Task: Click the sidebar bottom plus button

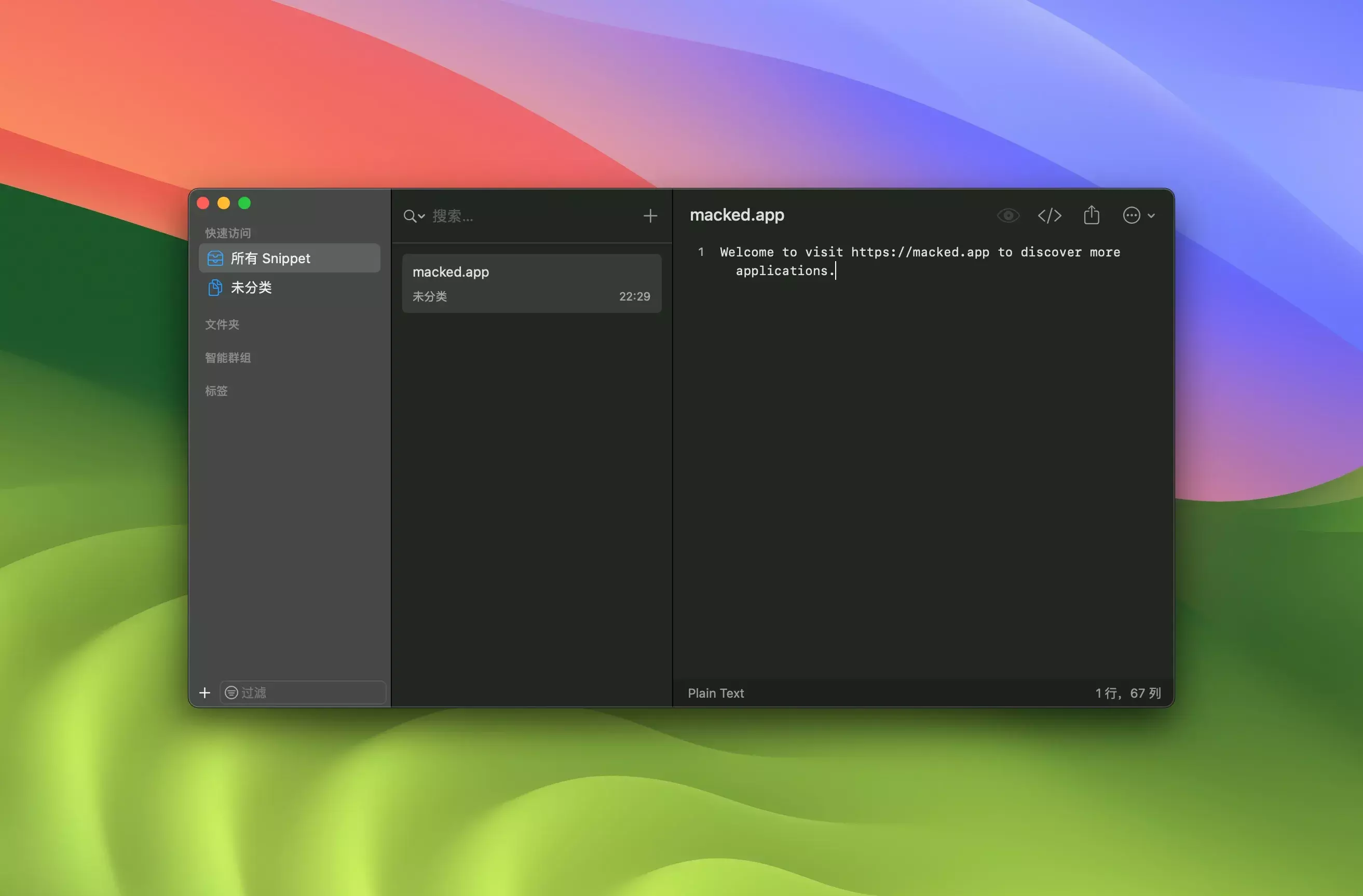Action: (x=205, y=693)
